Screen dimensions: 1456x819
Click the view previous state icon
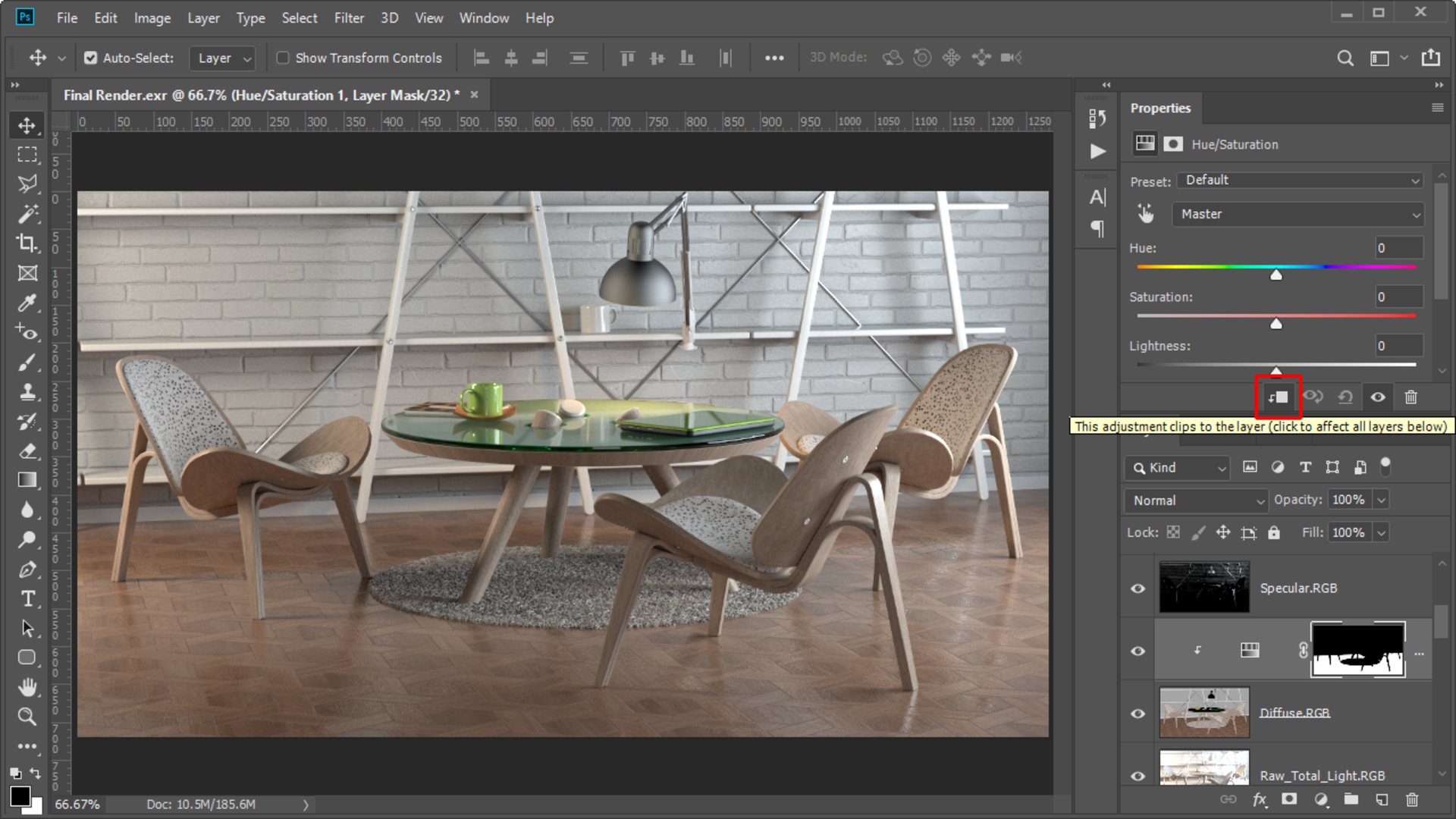coord(1313,397)
